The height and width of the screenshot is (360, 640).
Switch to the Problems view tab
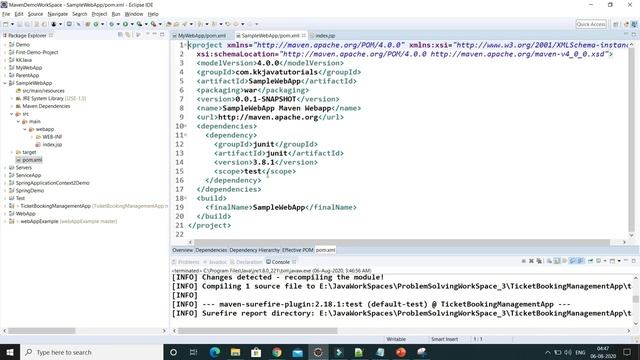(186, 262)
